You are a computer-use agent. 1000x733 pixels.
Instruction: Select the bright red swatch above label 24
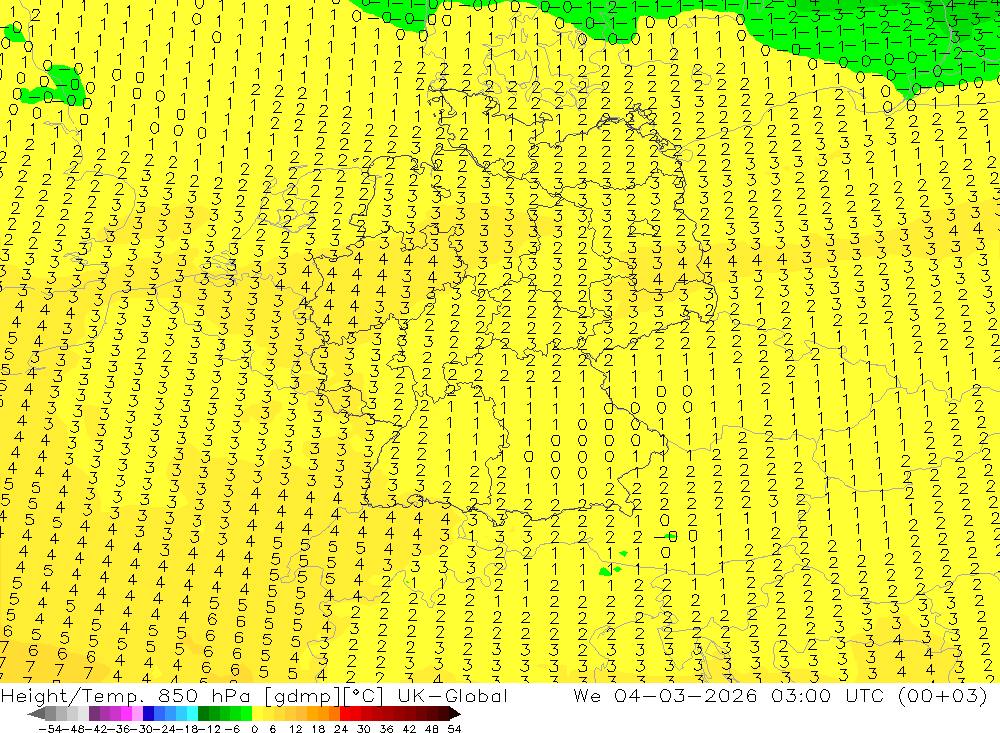[345, 713]
